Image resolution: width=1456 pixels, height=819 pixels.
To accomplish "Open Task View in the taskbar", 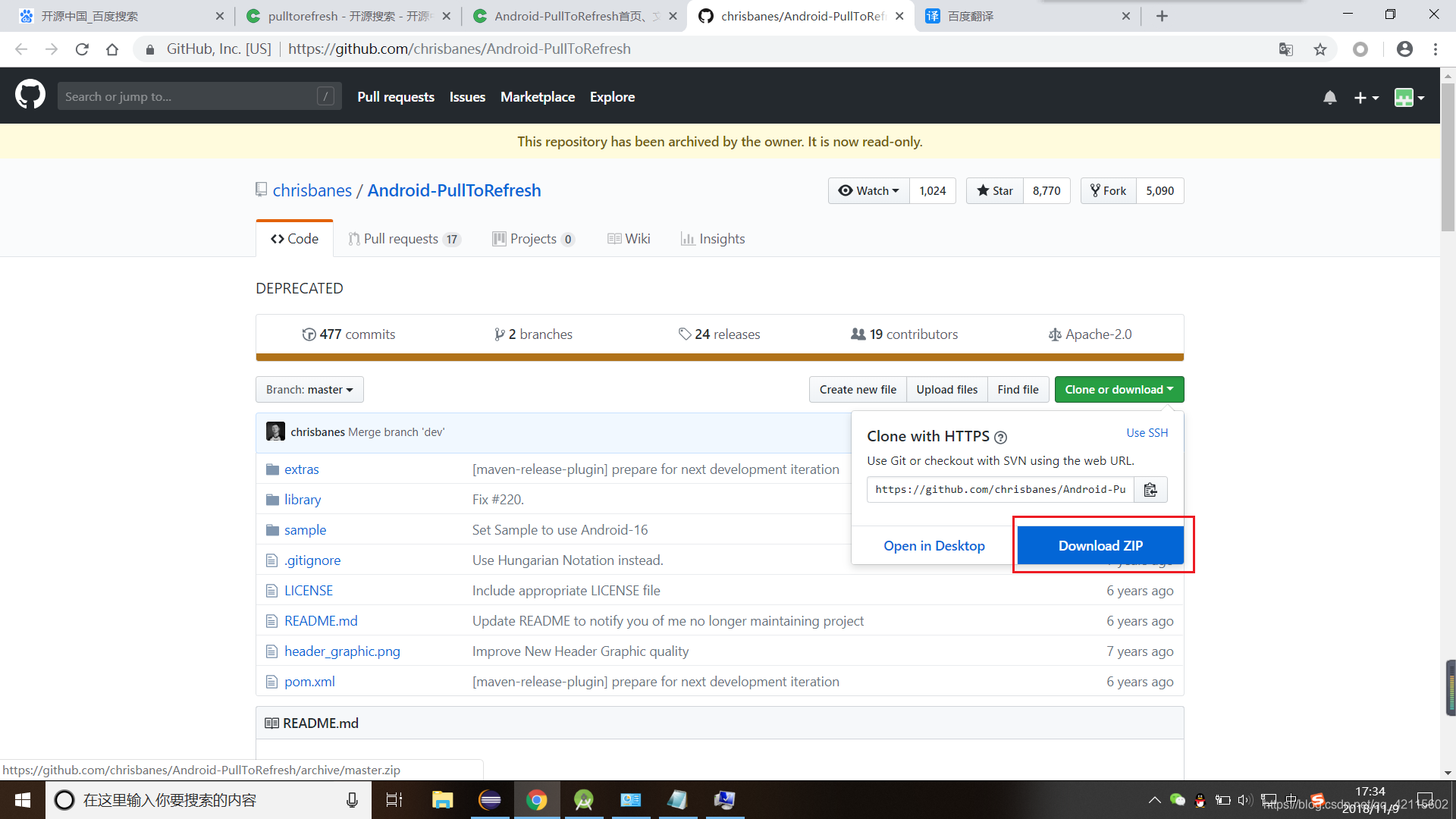I will [x=394, y=800].
